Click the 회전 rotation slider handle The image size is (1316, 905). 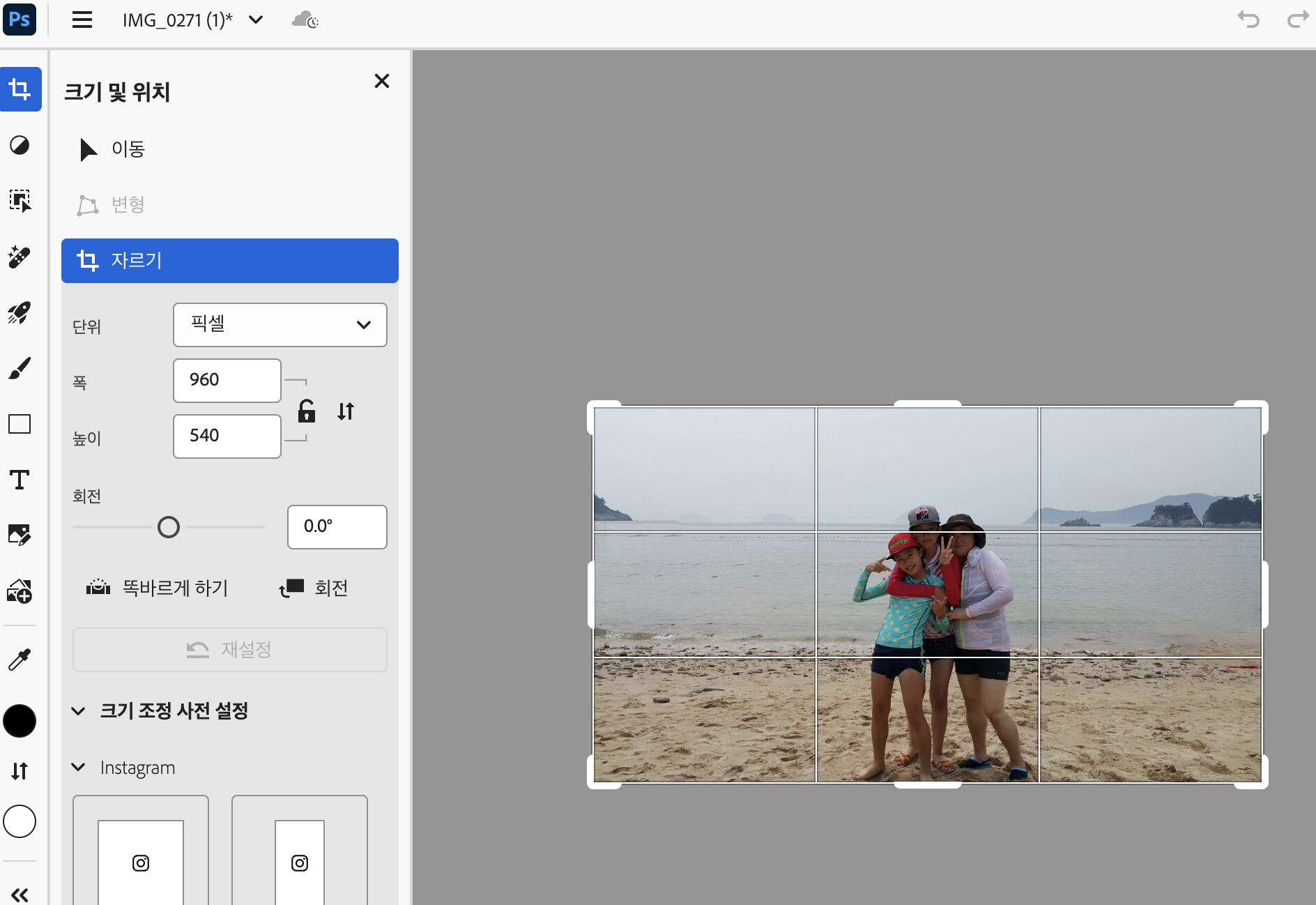click(169, 527)
